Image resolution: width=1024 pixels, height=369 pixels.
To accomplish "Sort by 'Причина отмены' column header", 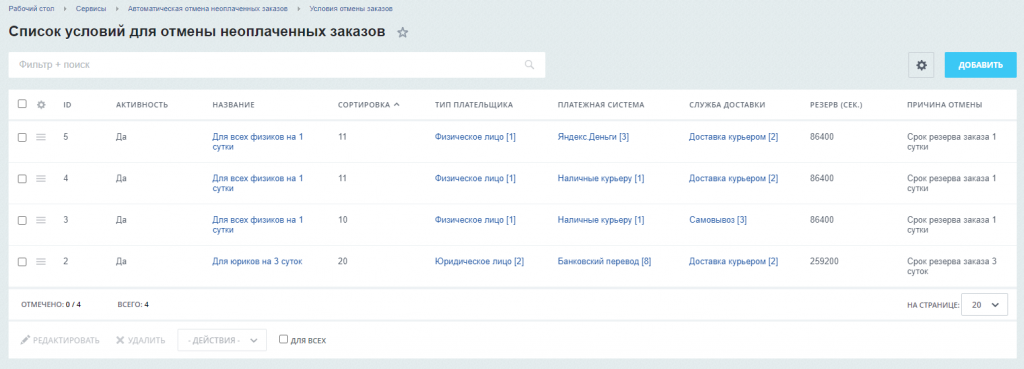I will coord(944,104).
